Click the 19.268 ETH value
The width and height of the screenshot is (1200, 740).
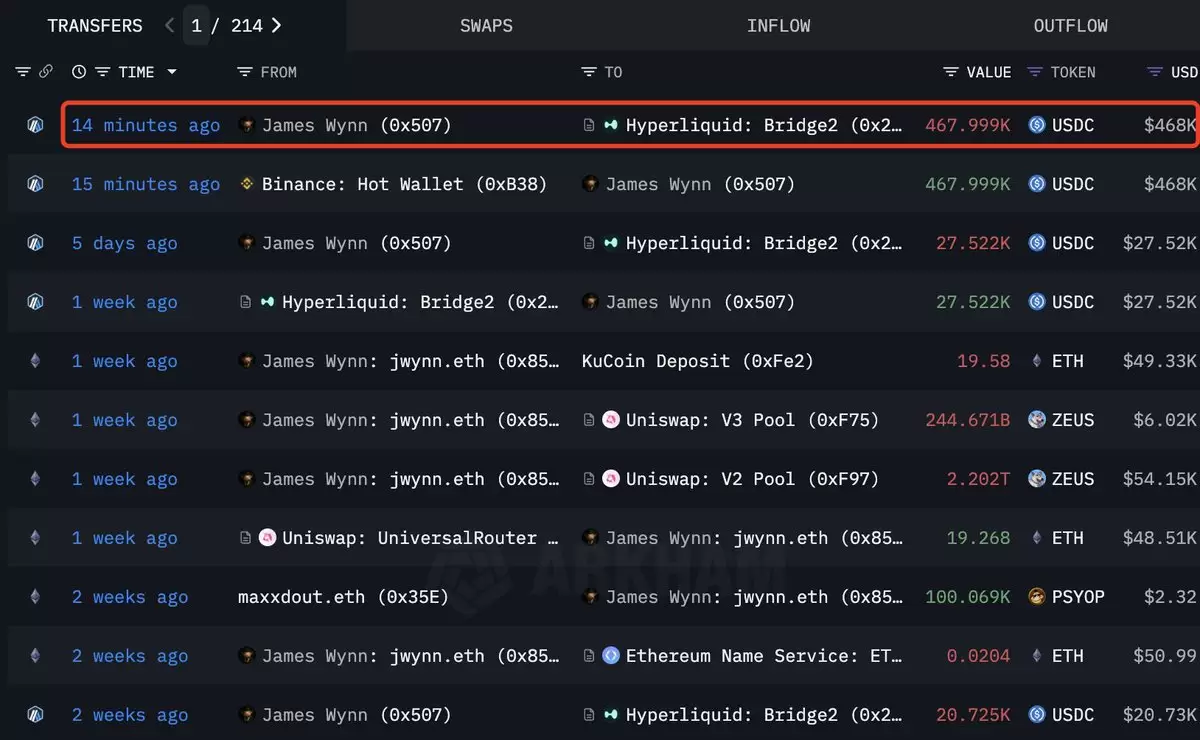pos(978,538)
